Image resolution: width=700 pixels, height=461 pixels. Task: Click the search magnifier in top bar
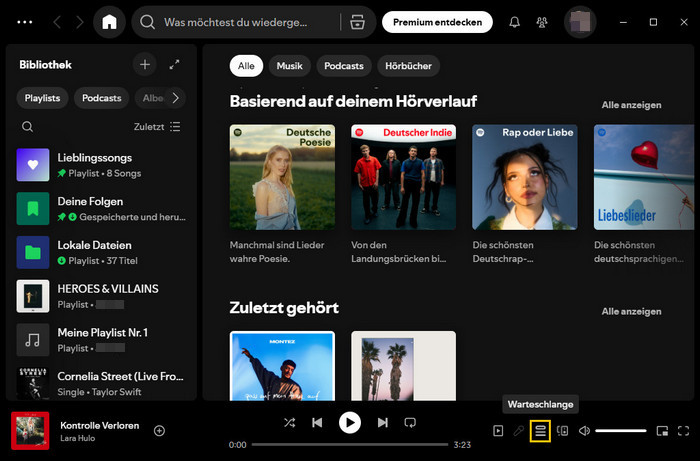tap(147, 22)
